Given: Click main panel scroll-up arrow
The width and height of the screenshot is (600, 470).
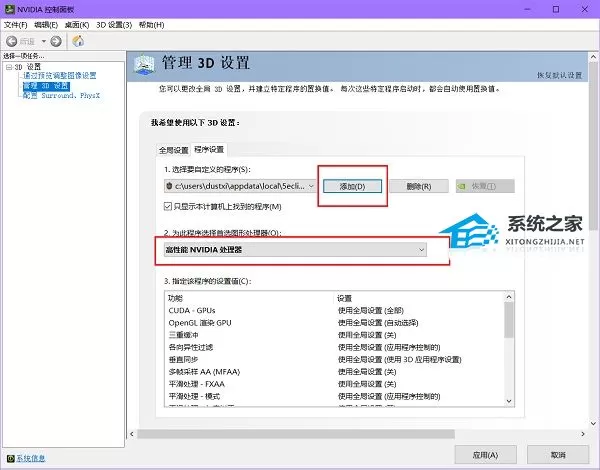Looking at the screenshot, I should [x=593, y=57].
